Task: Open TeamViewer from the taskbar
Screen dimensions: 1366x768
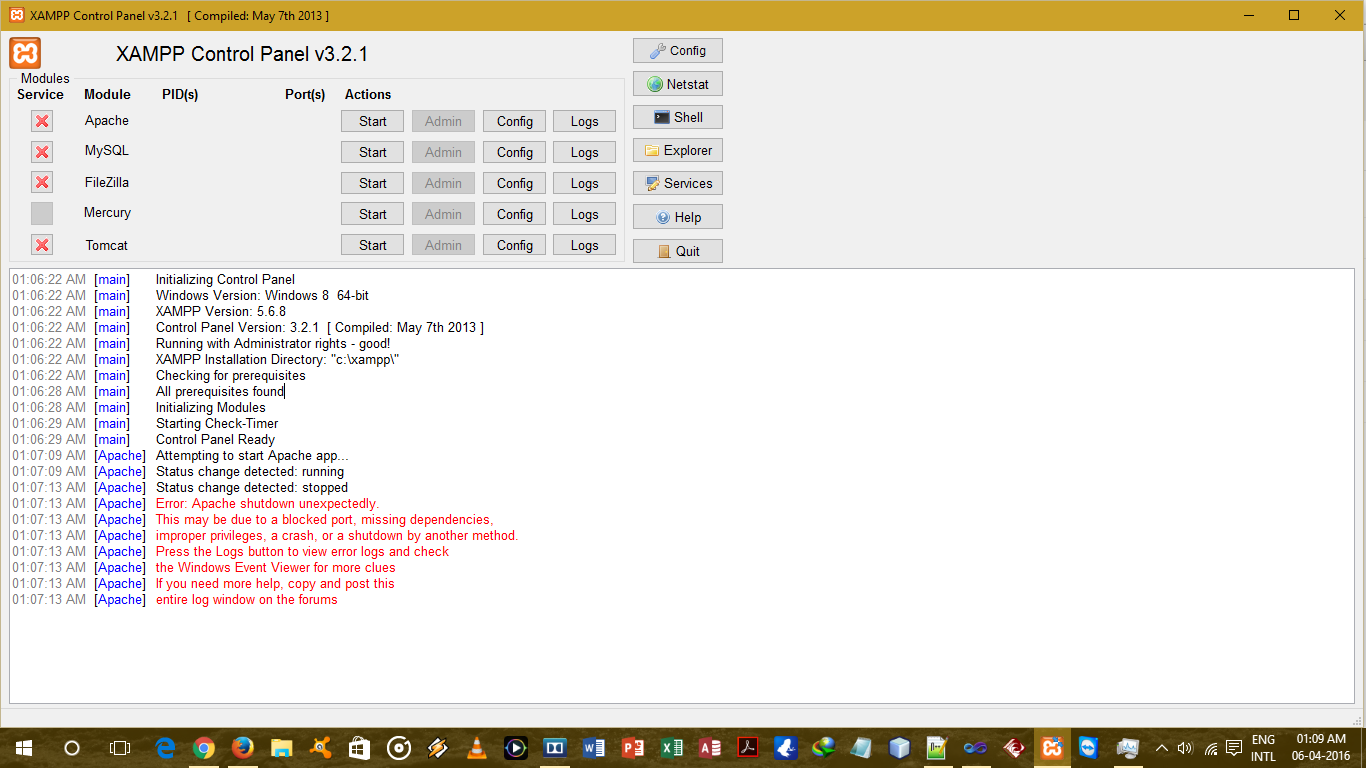Action: coord(1089,748)
